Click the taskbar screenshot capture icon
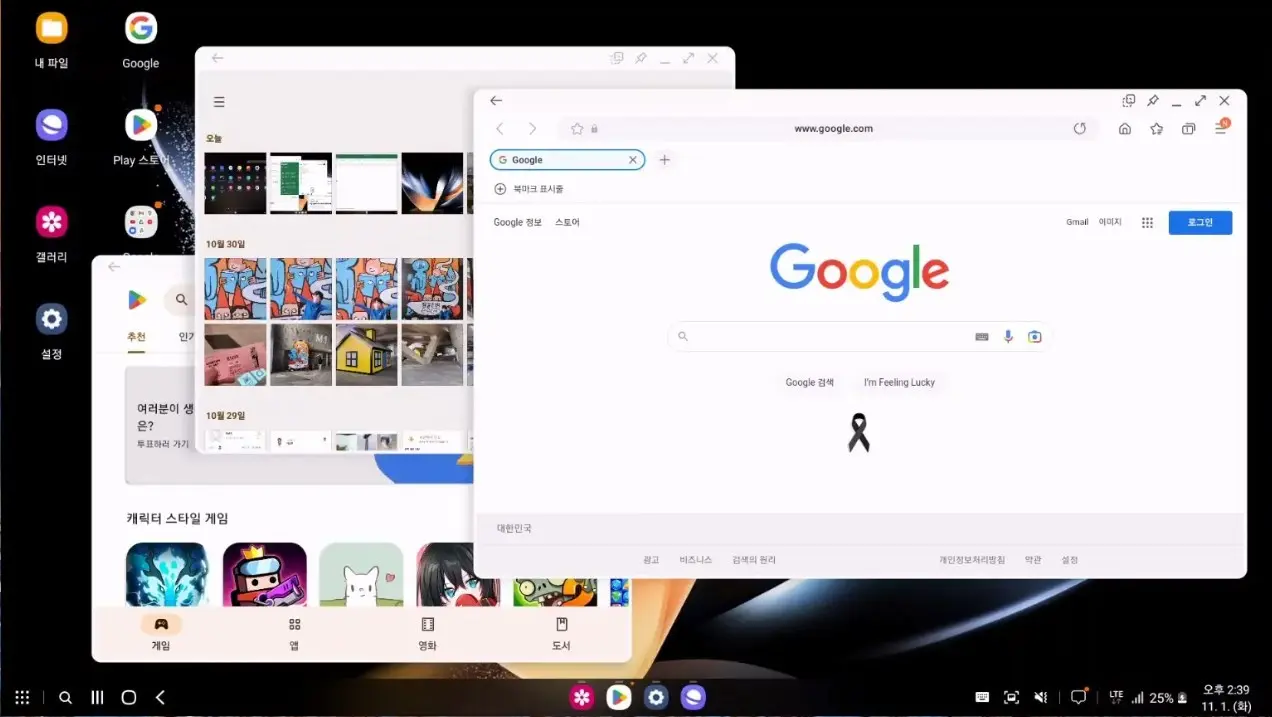This screenshot has height=717, width=1272. pyautogui.click(x=1011, y=697)
